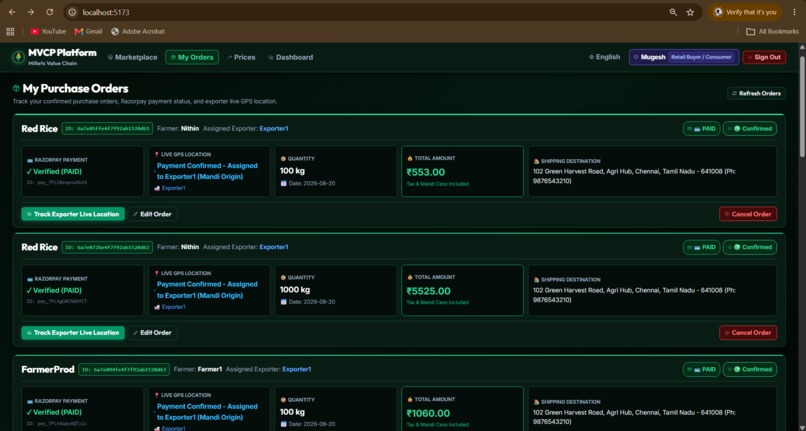Click the ₹1060.00 total amount
Viewport: 806px width, 431px height.
428,414
